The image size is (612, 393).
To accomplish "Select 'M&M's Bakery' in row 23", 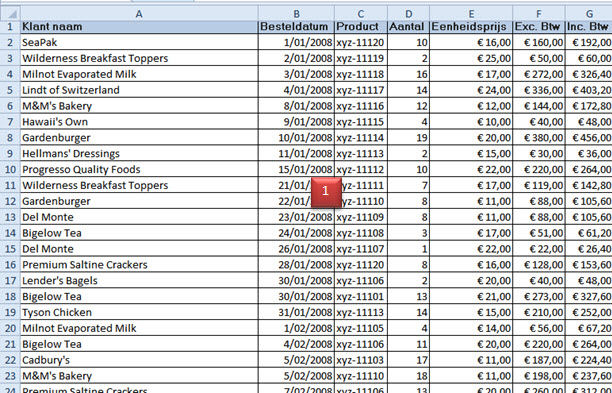I will [139, 376].
